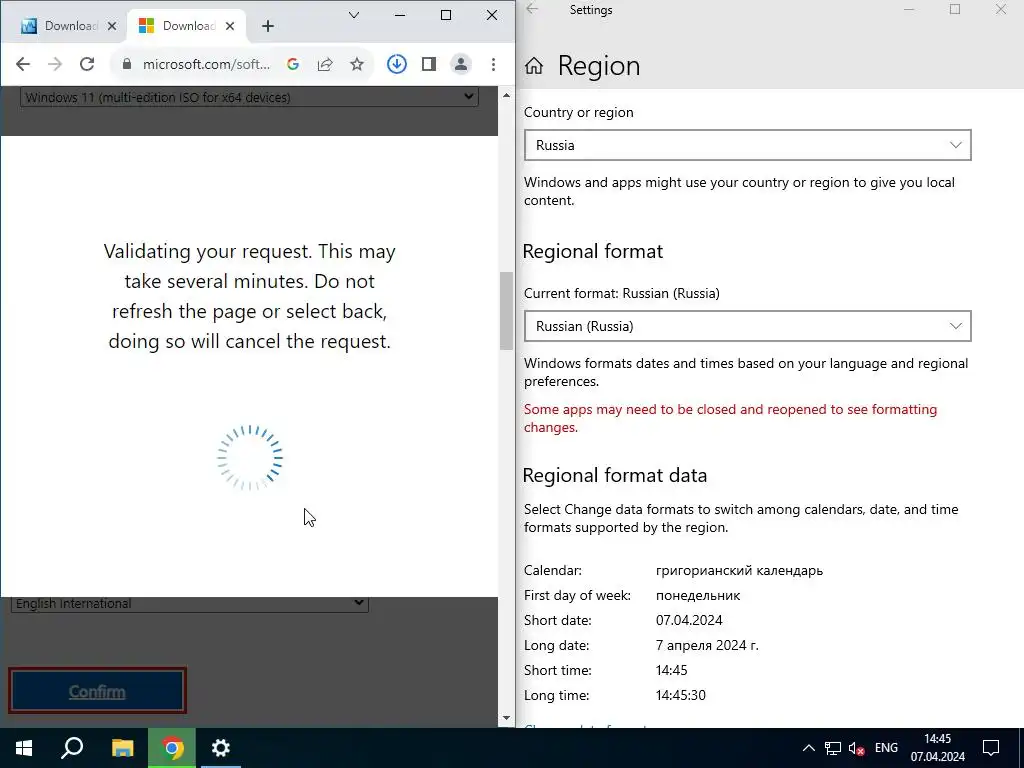The width and height of the screenshot is (1024, 768).
Task: Select Long date value 7 апреля 2024 г.
Action: click(x=707, y=645)
